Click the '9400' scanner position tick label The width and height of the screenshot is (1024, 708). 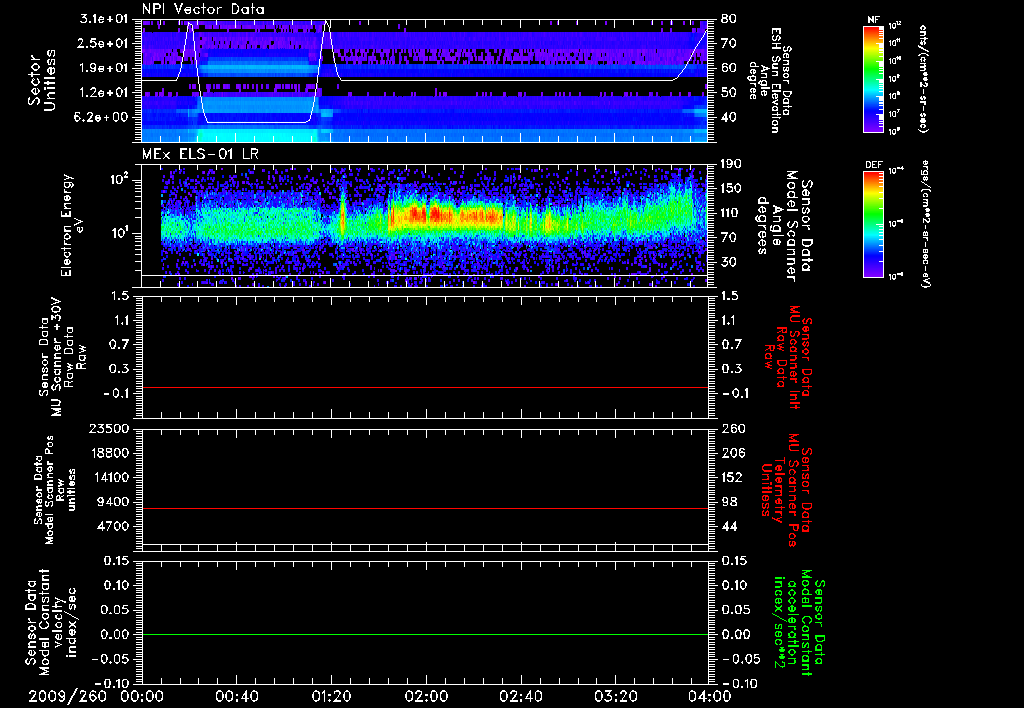click(x=112, y=502)
